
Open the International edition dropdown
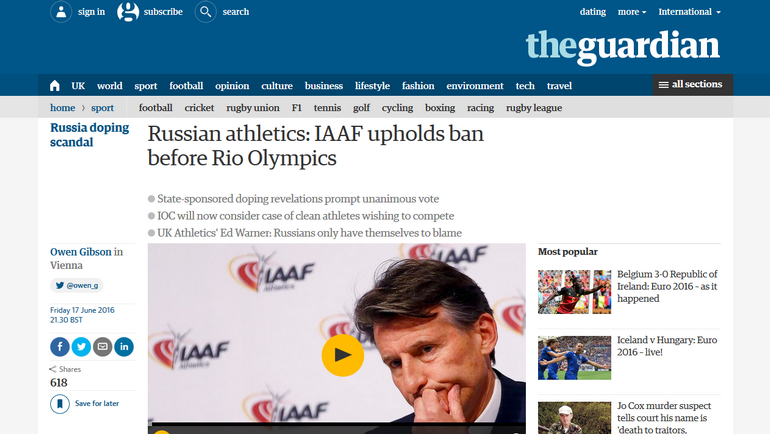click(x=689, y=12)
